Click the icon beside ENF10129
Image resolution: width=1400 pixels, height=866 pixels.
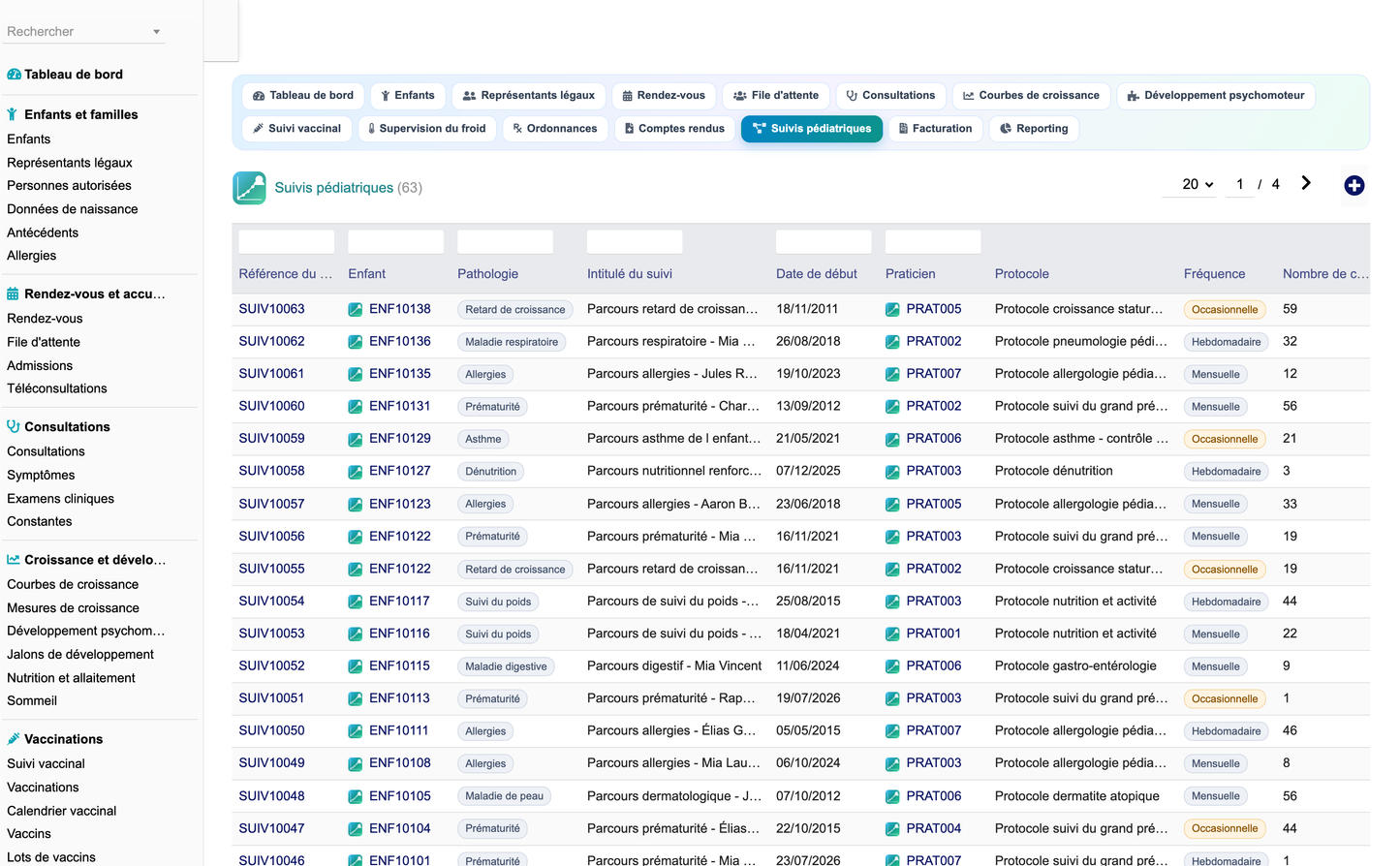tap(356, 439)
